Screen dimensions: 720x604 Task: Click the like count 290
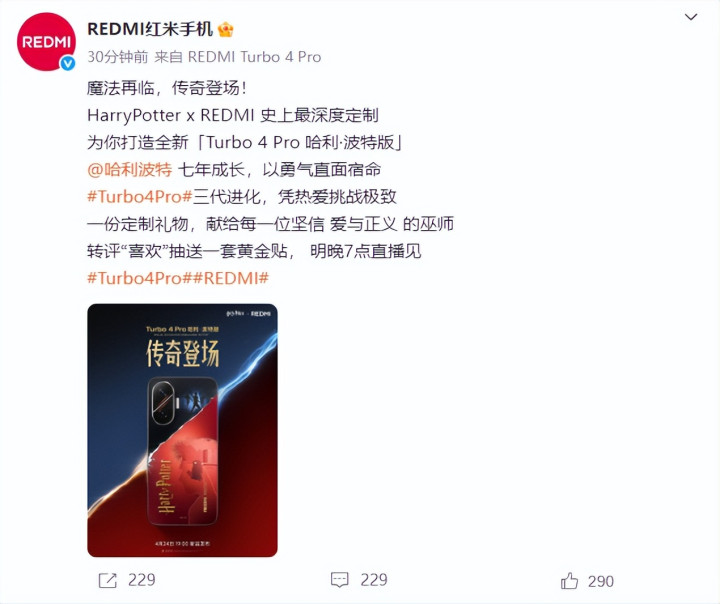(601, 581)
